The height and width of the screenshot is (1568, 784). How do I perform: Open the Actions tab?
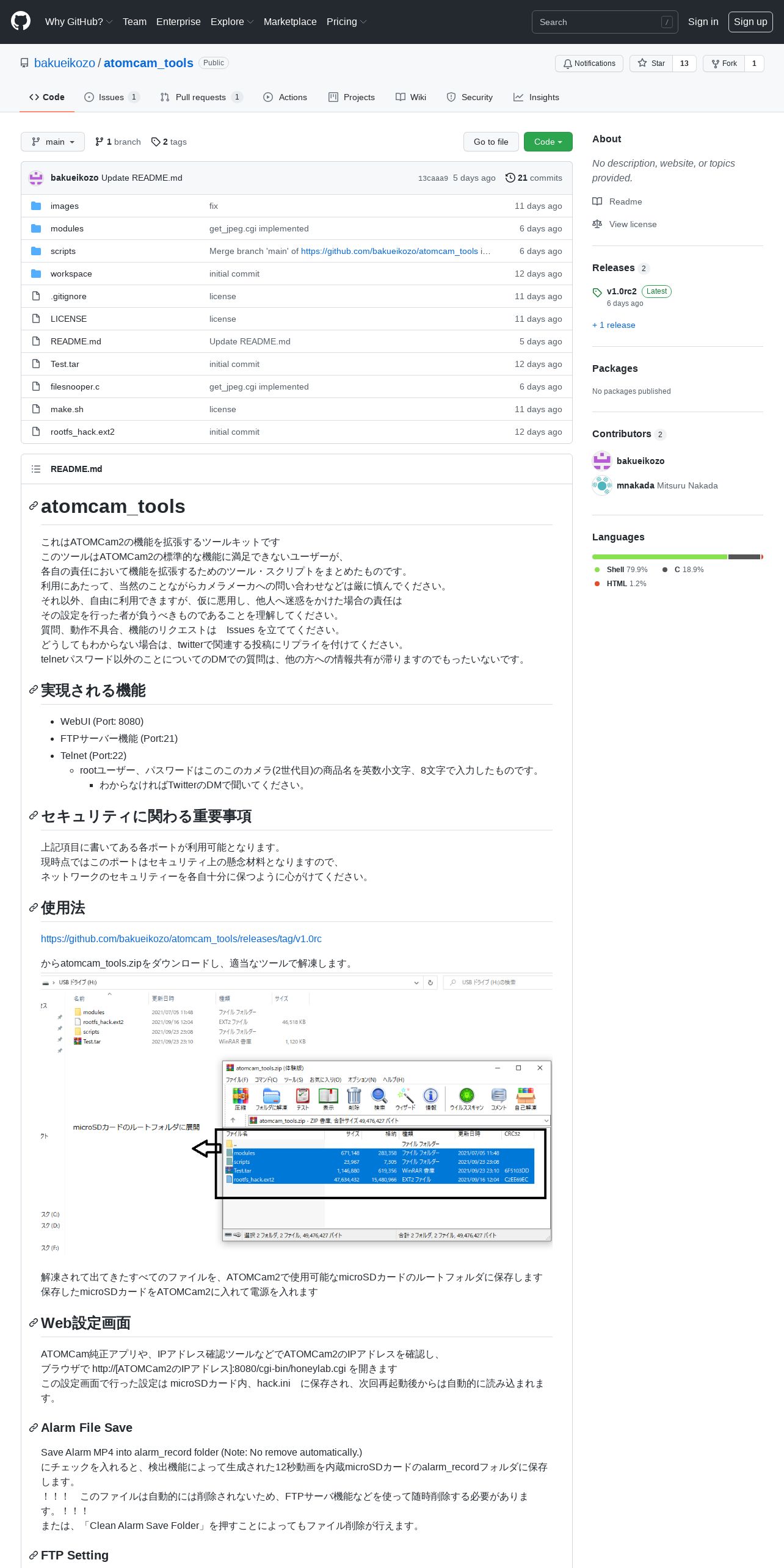click(285, 97)
